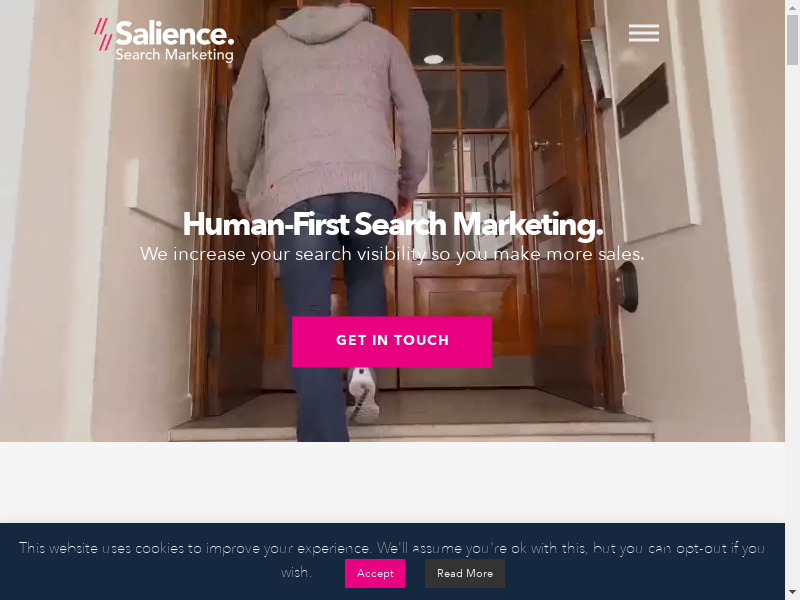This screenshot has height=600, width=800.
Task: Click the GET IN TOUCH button
Action: pos(392,341)
